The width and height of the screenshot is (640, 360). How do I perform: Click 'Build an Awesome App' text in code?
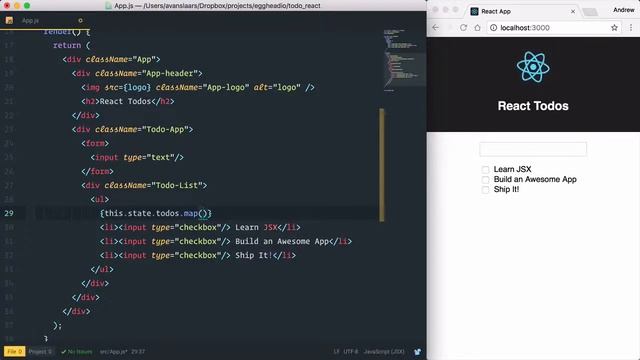pyautogui.click(x=282, y=241)
